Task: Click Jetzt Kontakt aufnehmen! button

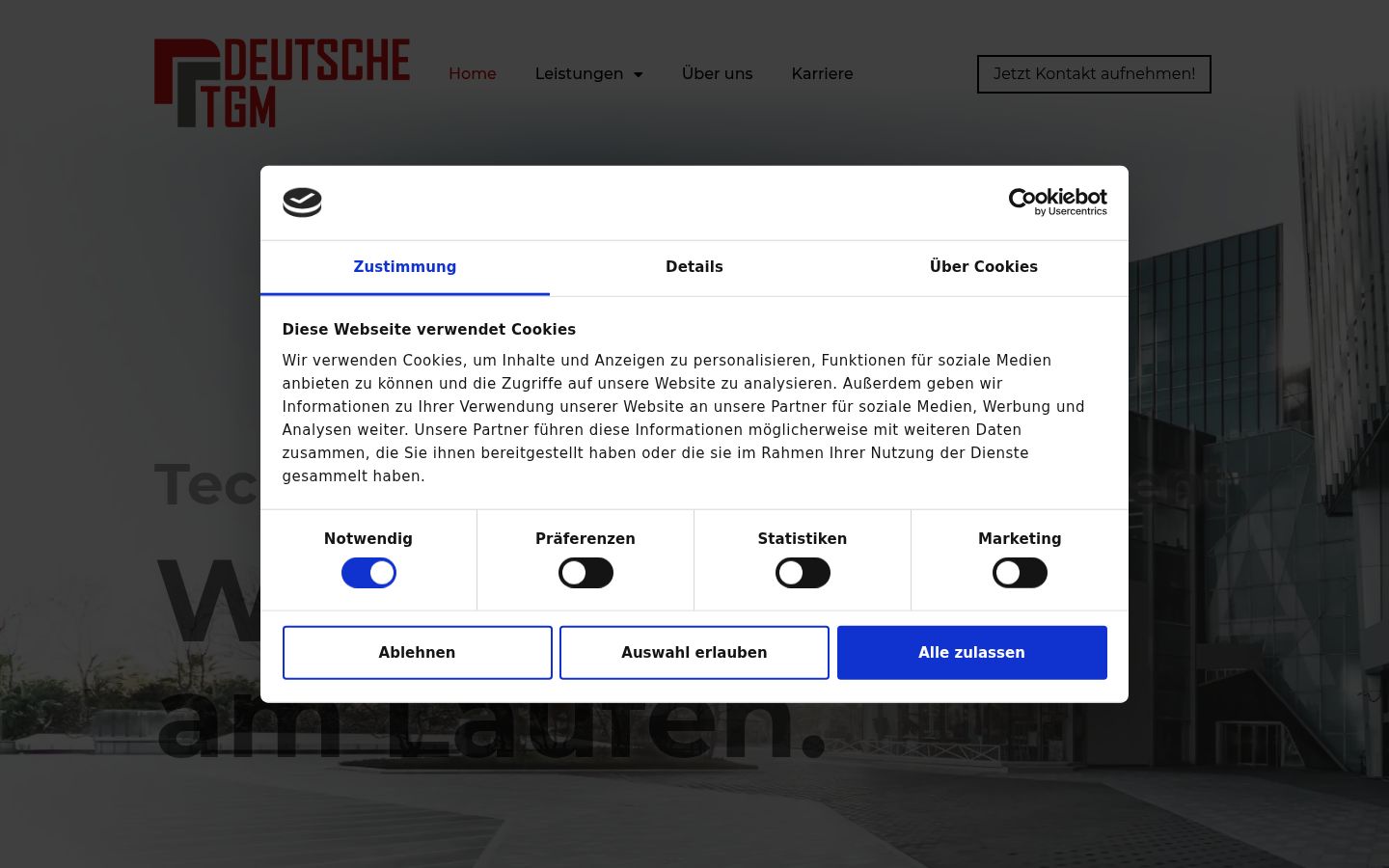Action: pyautogui.click(x=1094, y=74)
